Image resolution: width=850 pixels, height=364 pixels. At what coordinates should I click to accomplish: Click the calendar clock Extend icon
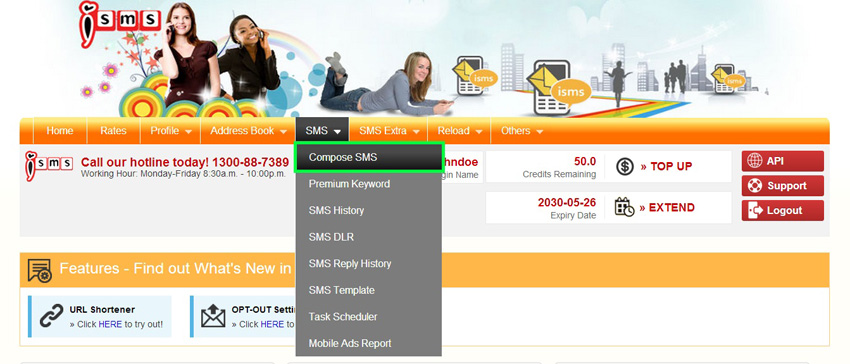click(x=624, y=207)
